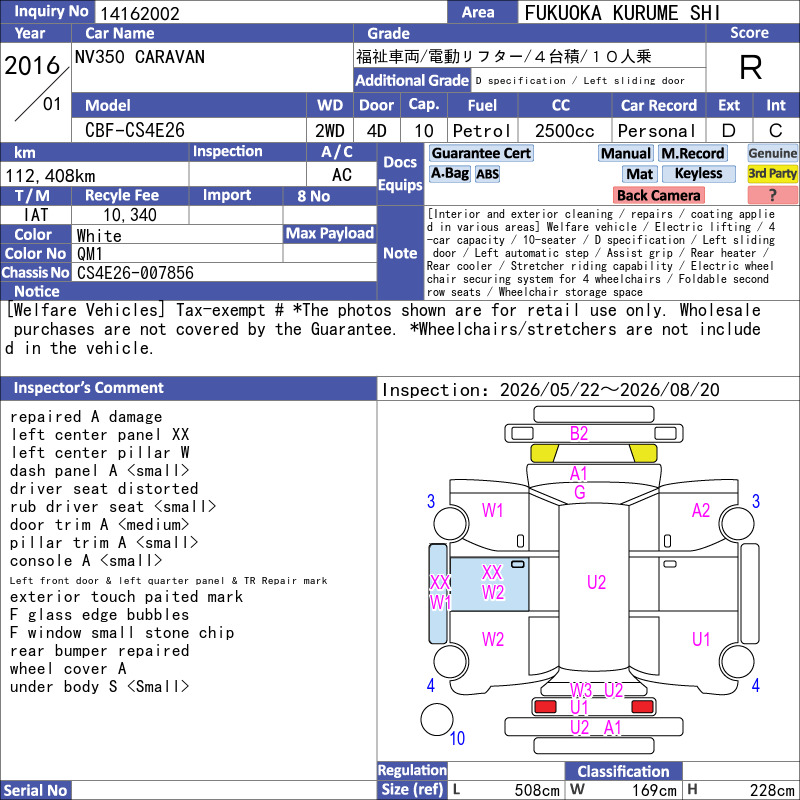
Task: Click the U2 mark on the roof center
Action: 596,582
